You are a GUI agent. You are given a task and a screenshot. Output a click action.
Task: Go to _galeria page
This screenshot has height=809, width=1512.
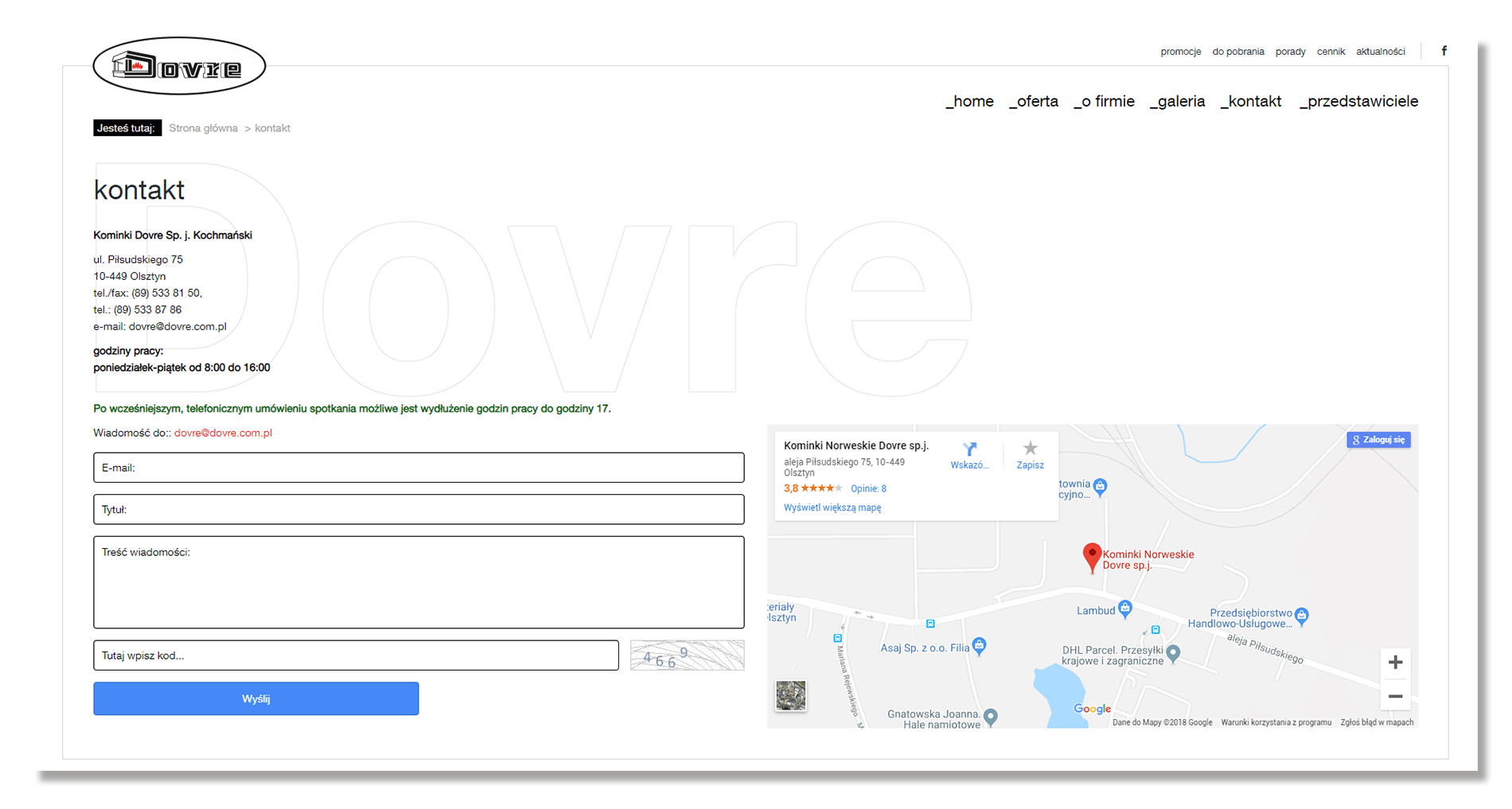[1177, 101]
